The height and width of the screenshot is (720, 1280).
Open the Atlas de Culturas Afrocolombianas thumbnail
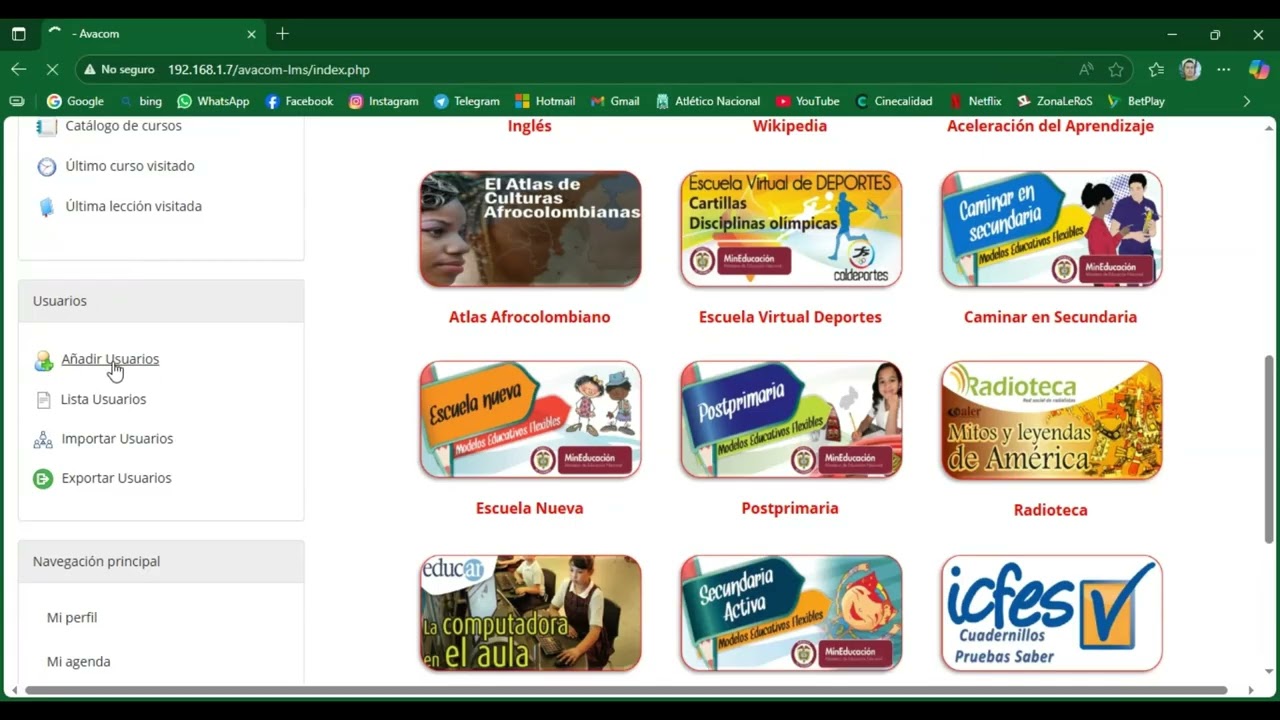(x=530, y=229)
